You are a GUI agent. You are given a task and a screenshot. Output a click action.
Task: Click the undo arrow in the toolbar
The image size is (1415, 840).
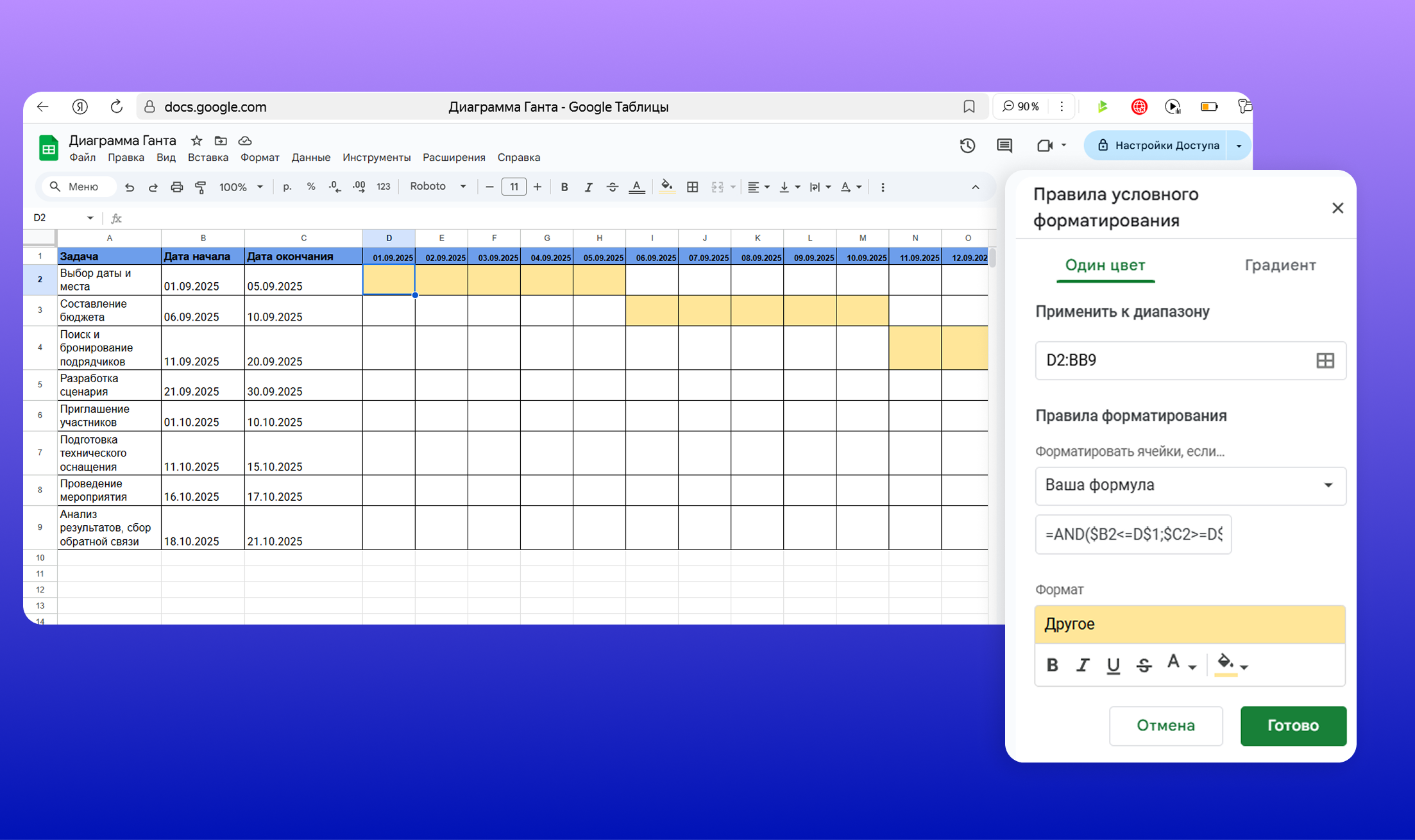(130, 187)
